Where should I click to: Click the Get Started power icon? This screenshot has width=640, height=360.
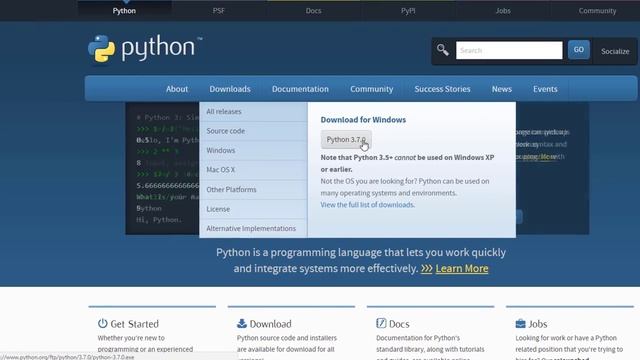102,323
